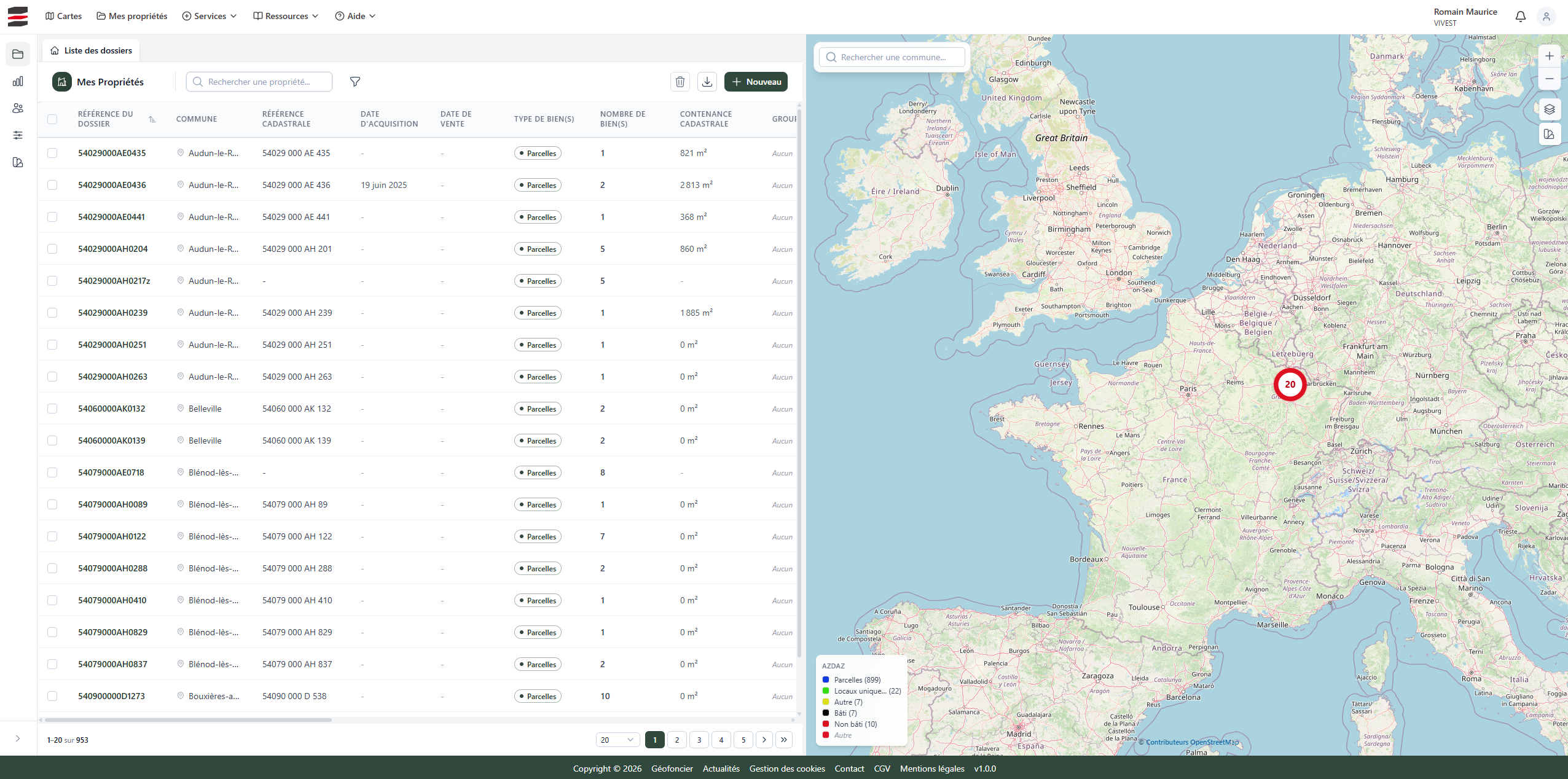
Task: Tick checkbox for dossier 54060000AK0132
Action: [52, 409]
